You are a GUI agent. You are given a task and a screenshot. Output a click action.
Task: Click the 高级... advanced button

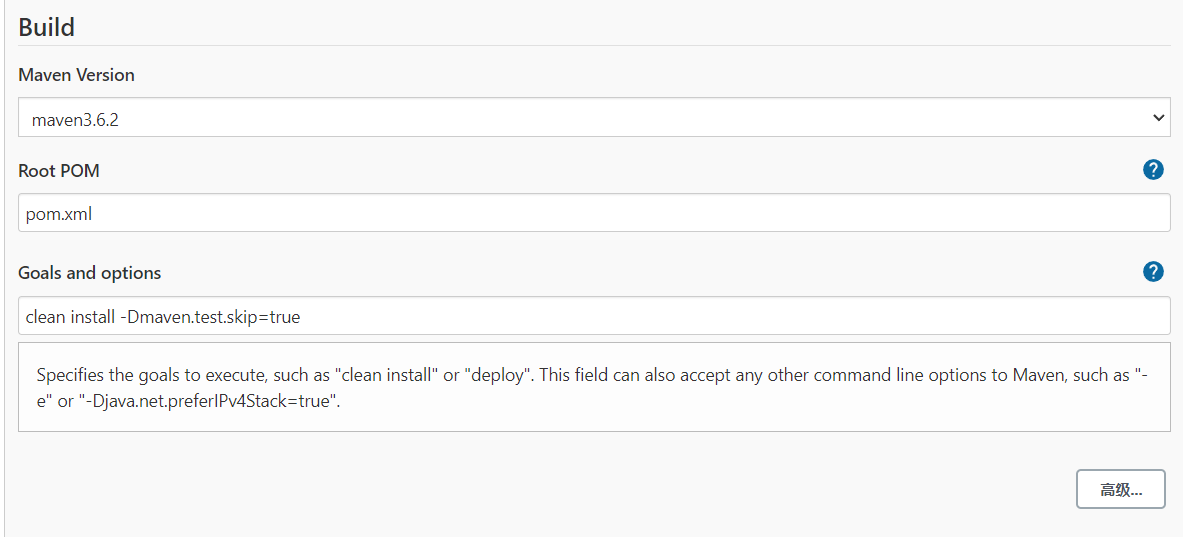point(1120,489)
